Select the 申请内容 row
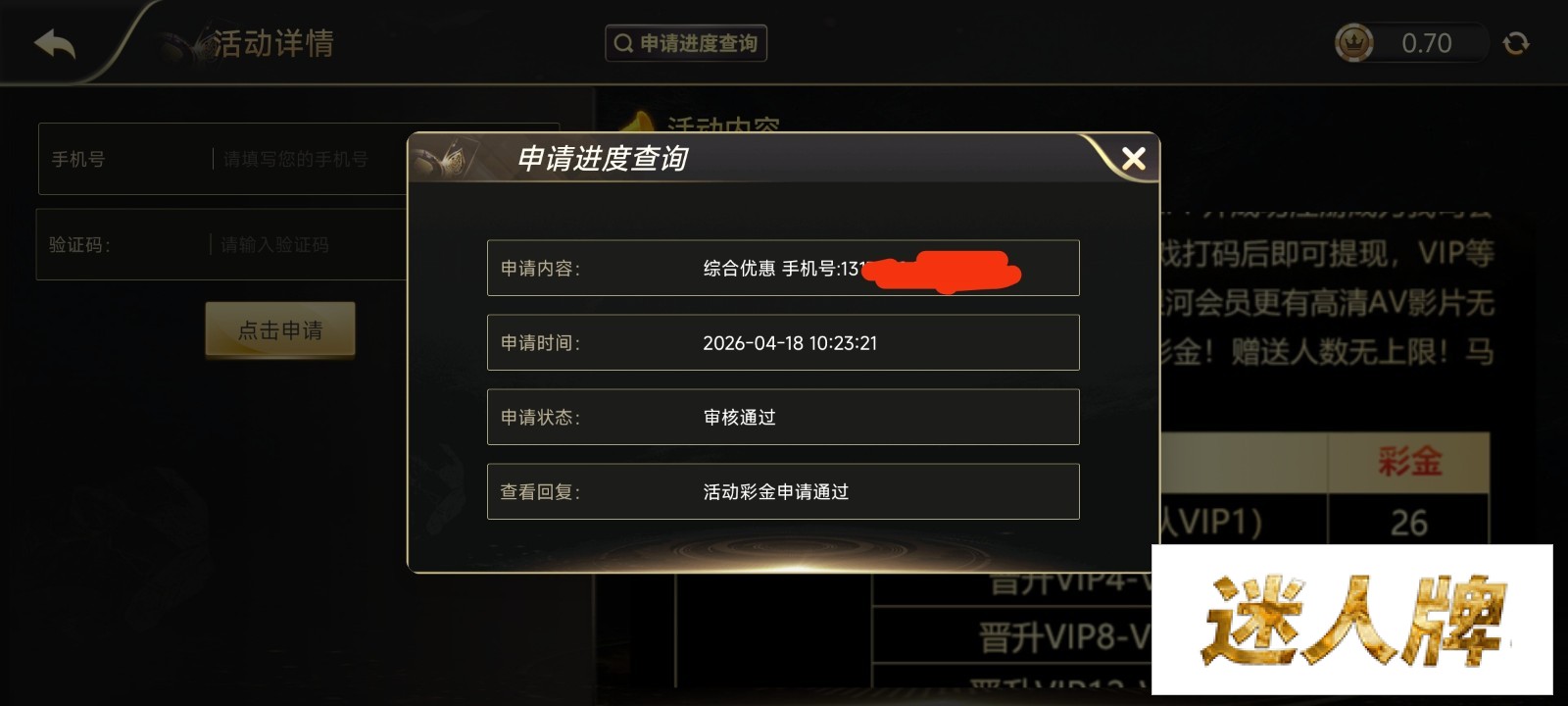This screenshot has height=706, width=1568. coord(783,268)
